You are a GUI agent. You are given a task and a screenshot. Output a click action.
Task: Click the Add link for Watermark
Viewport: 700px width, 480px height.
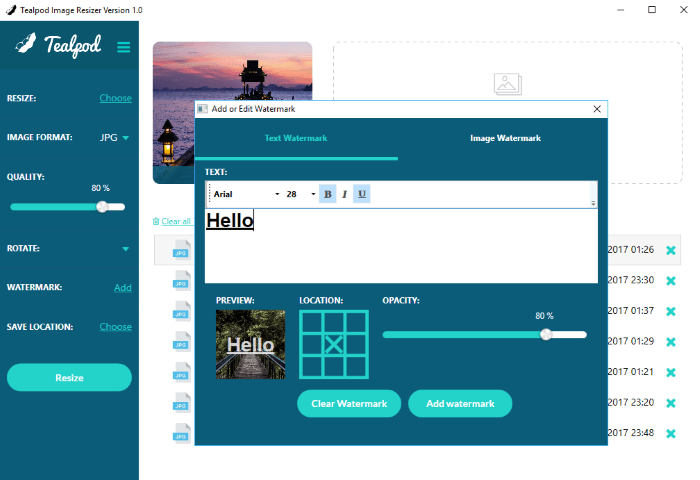tap(123, 288)
